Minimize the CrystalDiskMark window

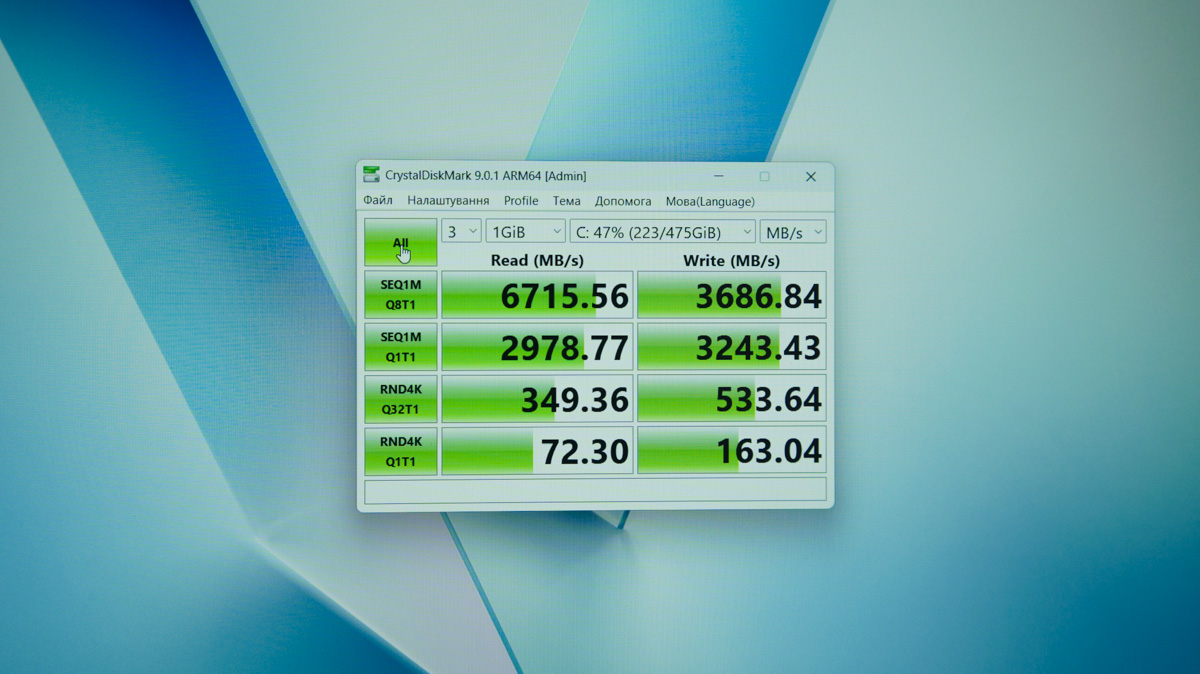[x=718, y=177]
